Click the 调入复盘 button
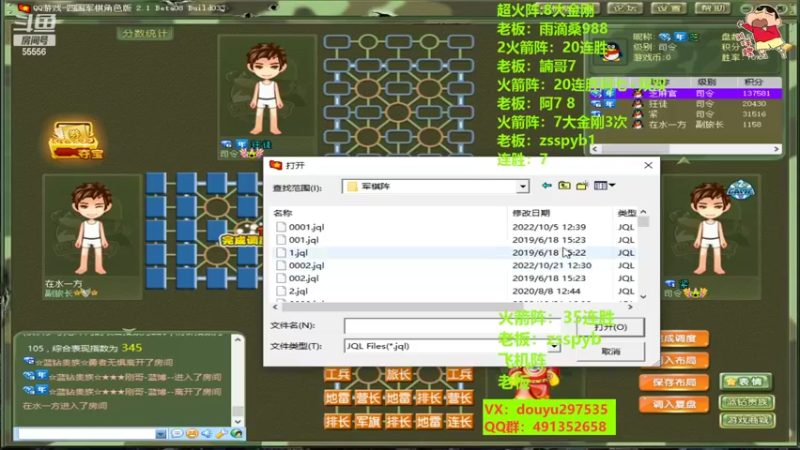This screenshot has height=450, width=800. click(x=673, y=404)
